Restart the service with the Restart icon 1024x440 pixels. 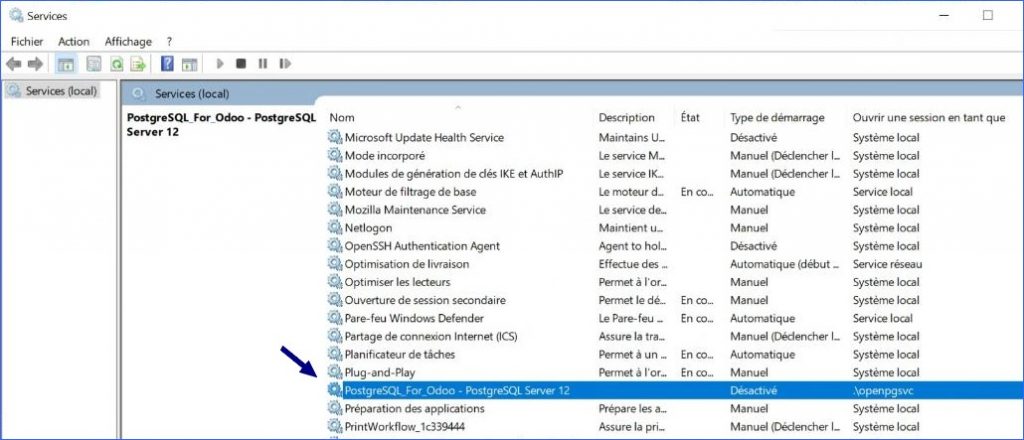coord(285,64)
